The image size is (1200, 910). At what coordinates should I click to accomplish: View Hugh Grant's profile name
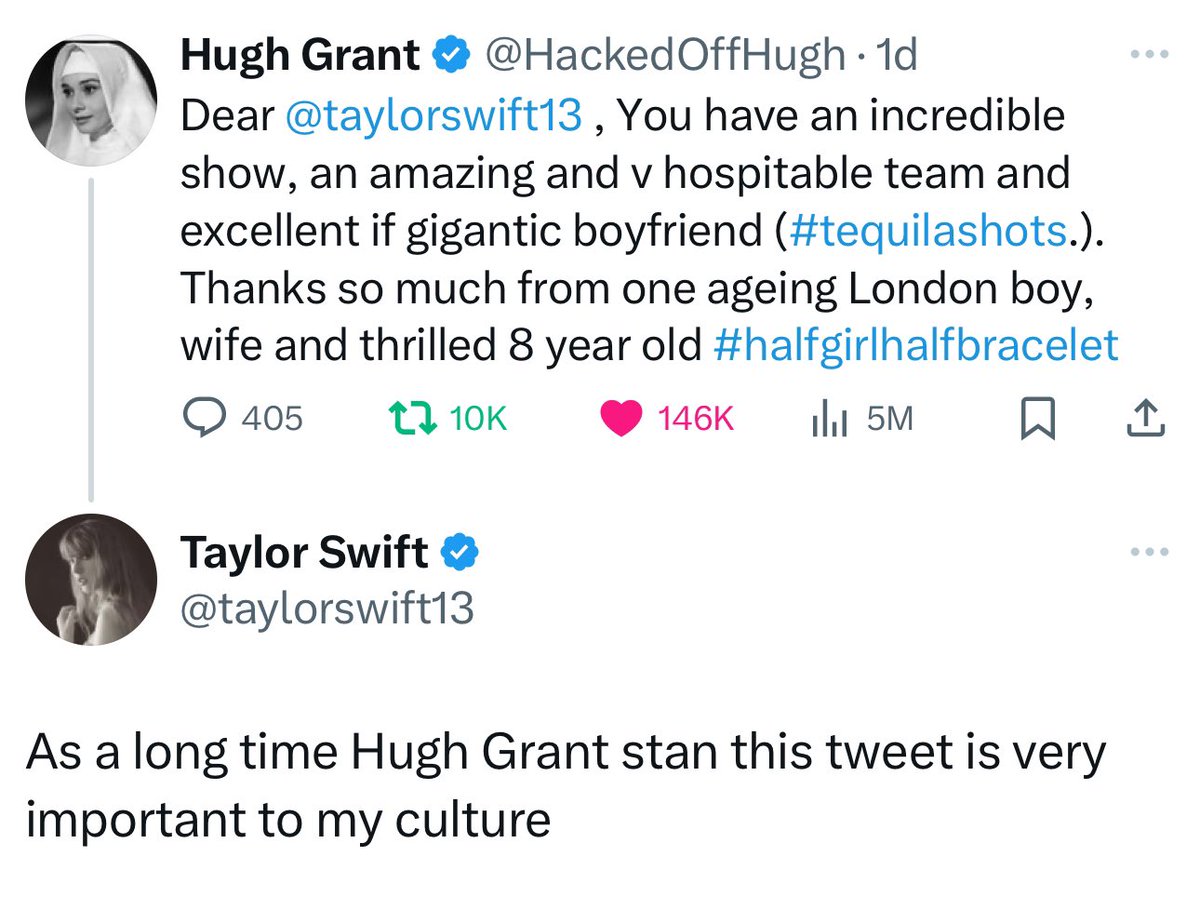[298, 56]
